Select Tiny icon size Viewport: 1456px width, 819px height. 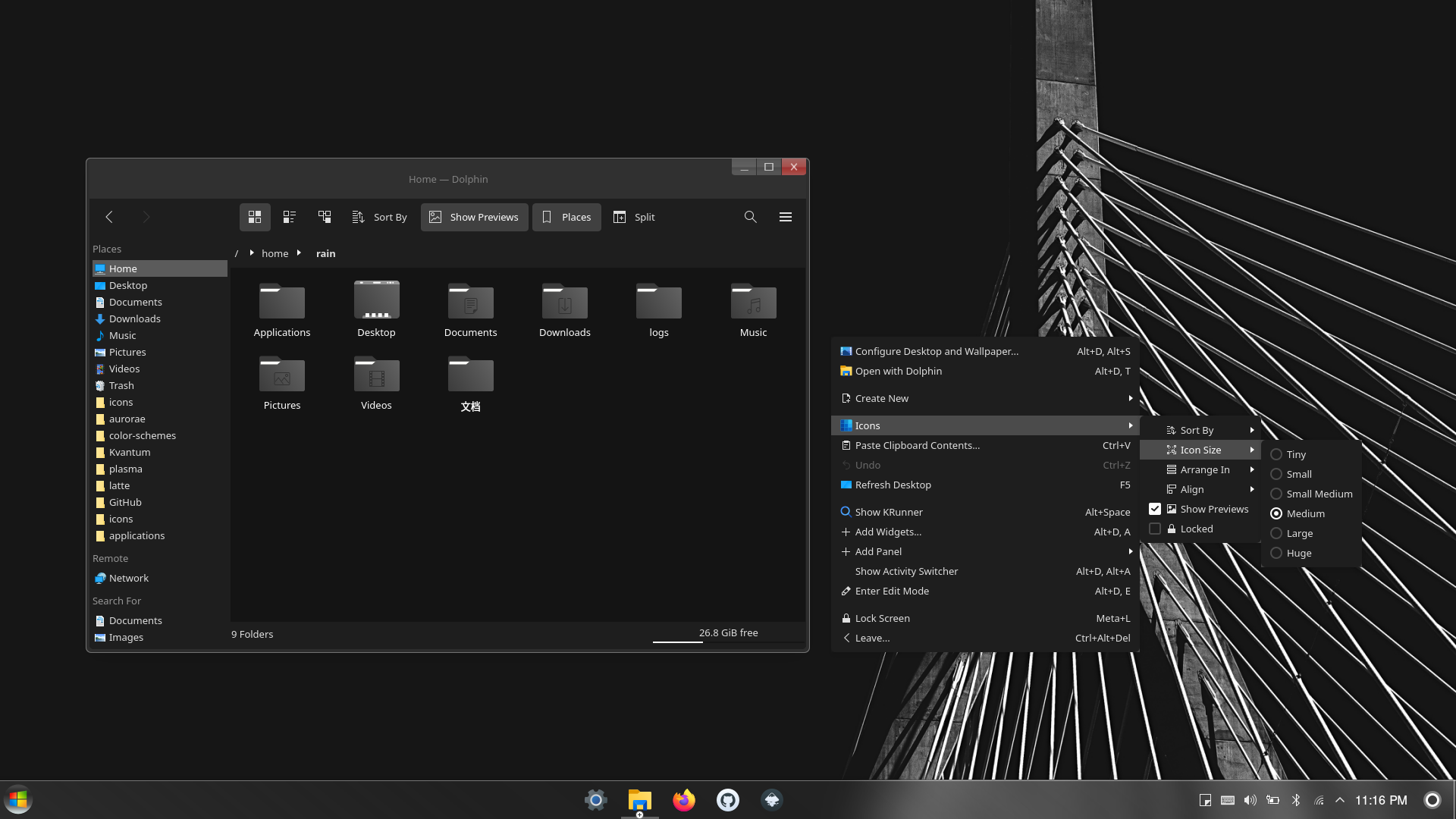[1311, 454]
